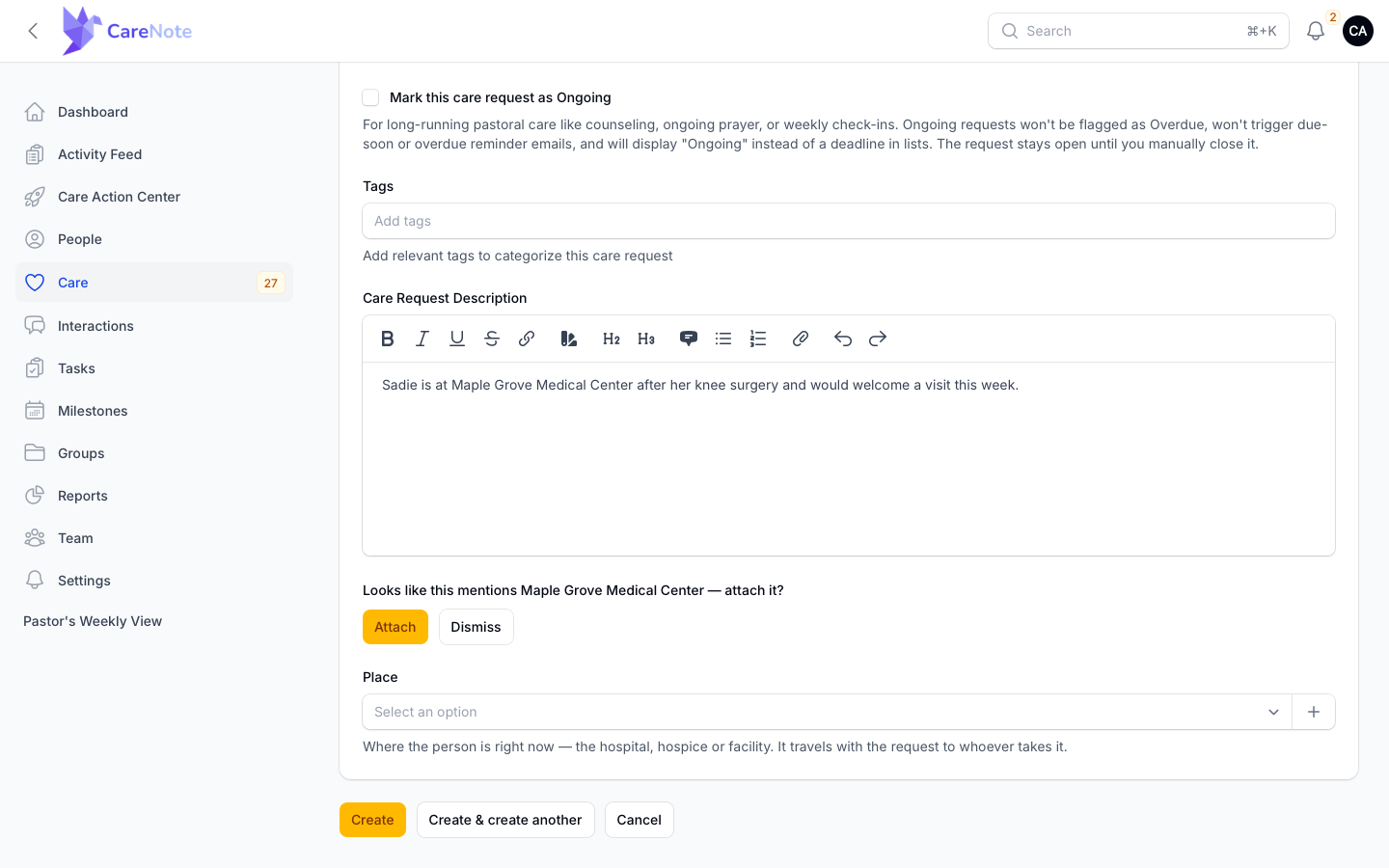Screen dimensions: 1389x868
Task: Add a new place with plus button
Action: 1314,712
